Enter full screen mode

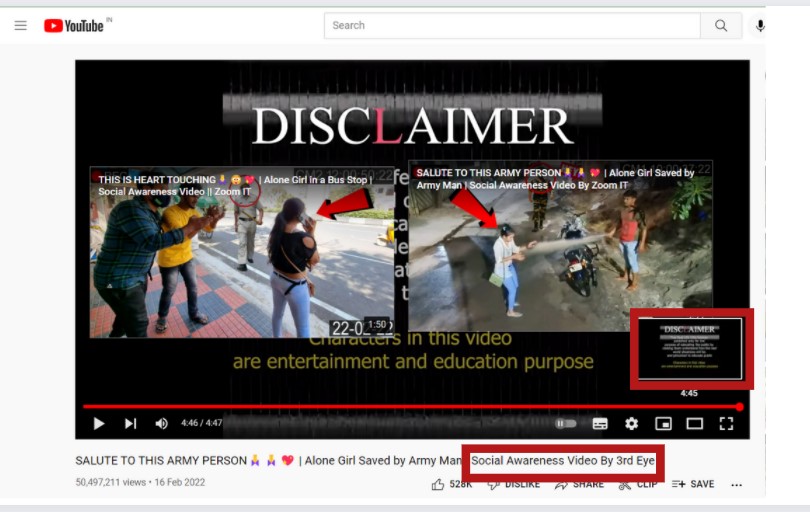pos(726,424)
